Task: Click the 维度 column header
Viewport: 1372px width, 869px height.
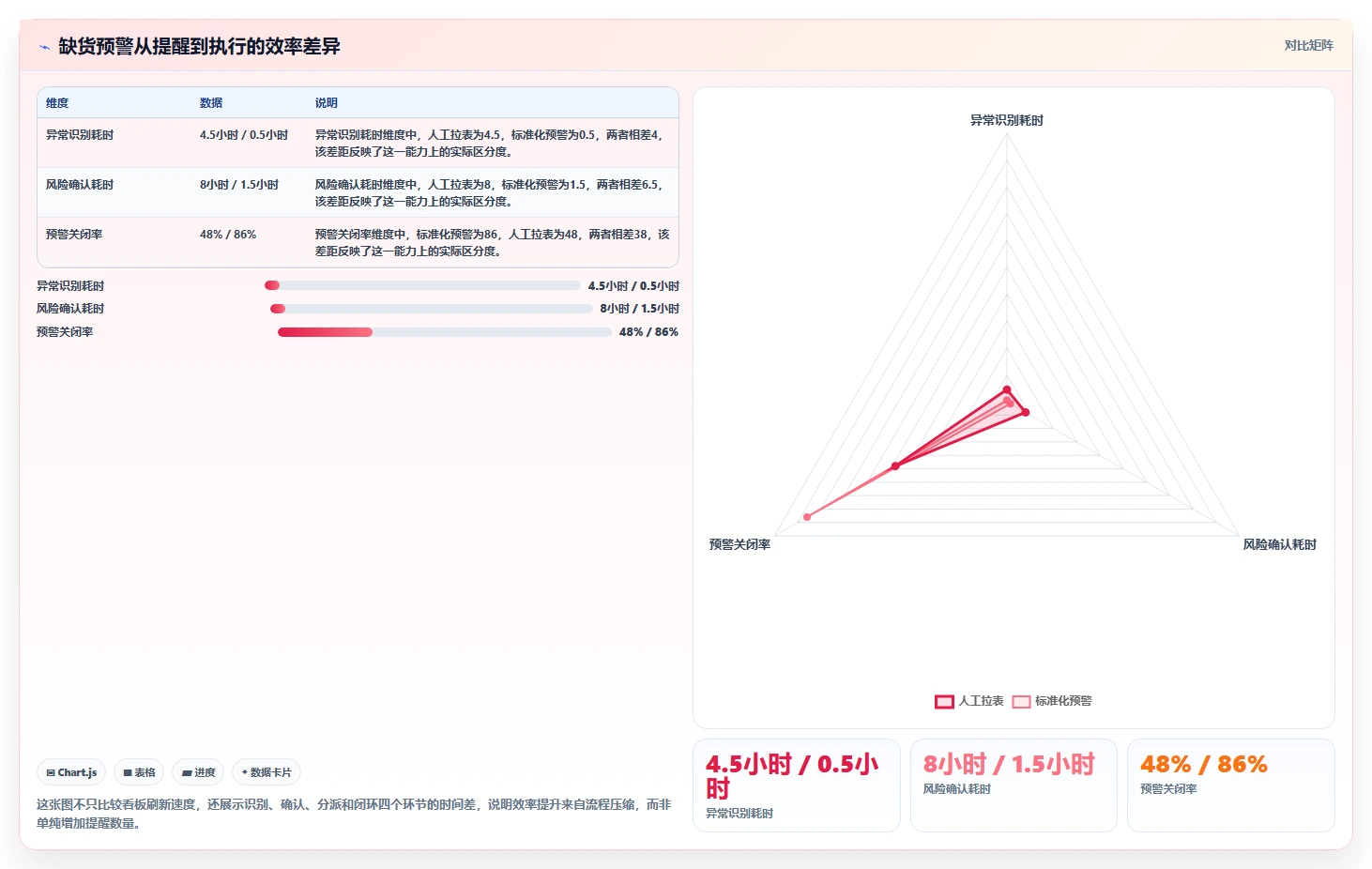Action: (57, 103)
